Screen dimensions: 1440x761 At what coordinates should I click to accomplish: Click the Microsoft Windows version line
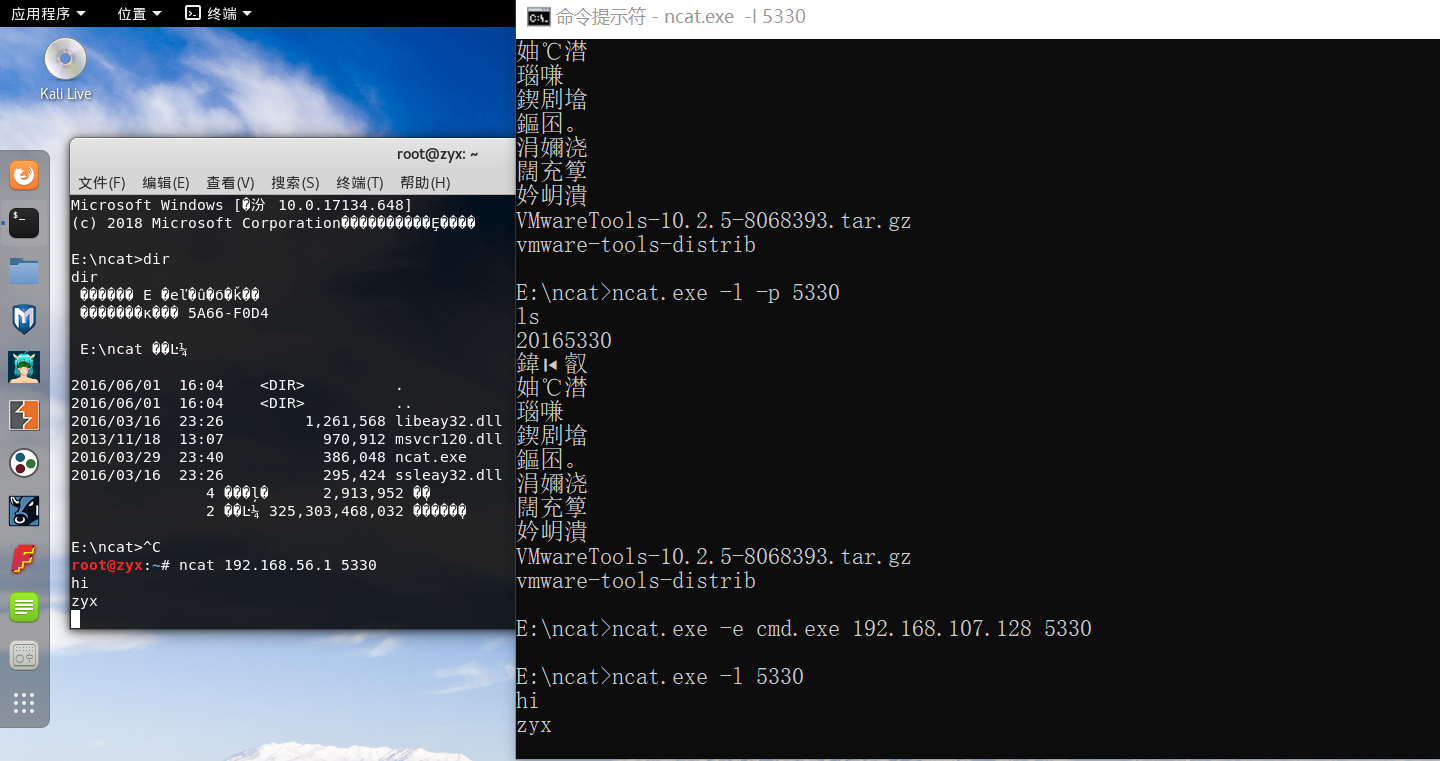pos(241,205)
